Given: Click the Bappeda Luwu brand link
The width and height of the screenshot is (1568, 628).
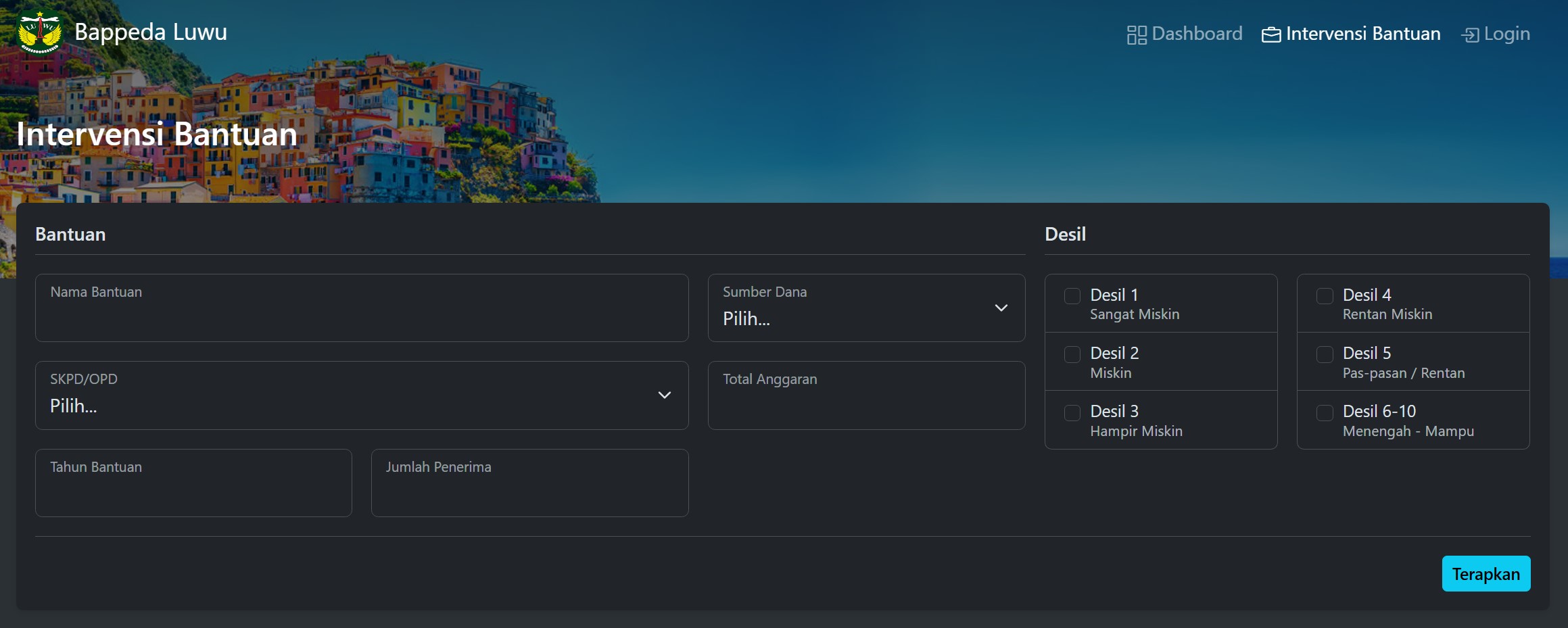Looking at the screenshot, I should [150, 32].
